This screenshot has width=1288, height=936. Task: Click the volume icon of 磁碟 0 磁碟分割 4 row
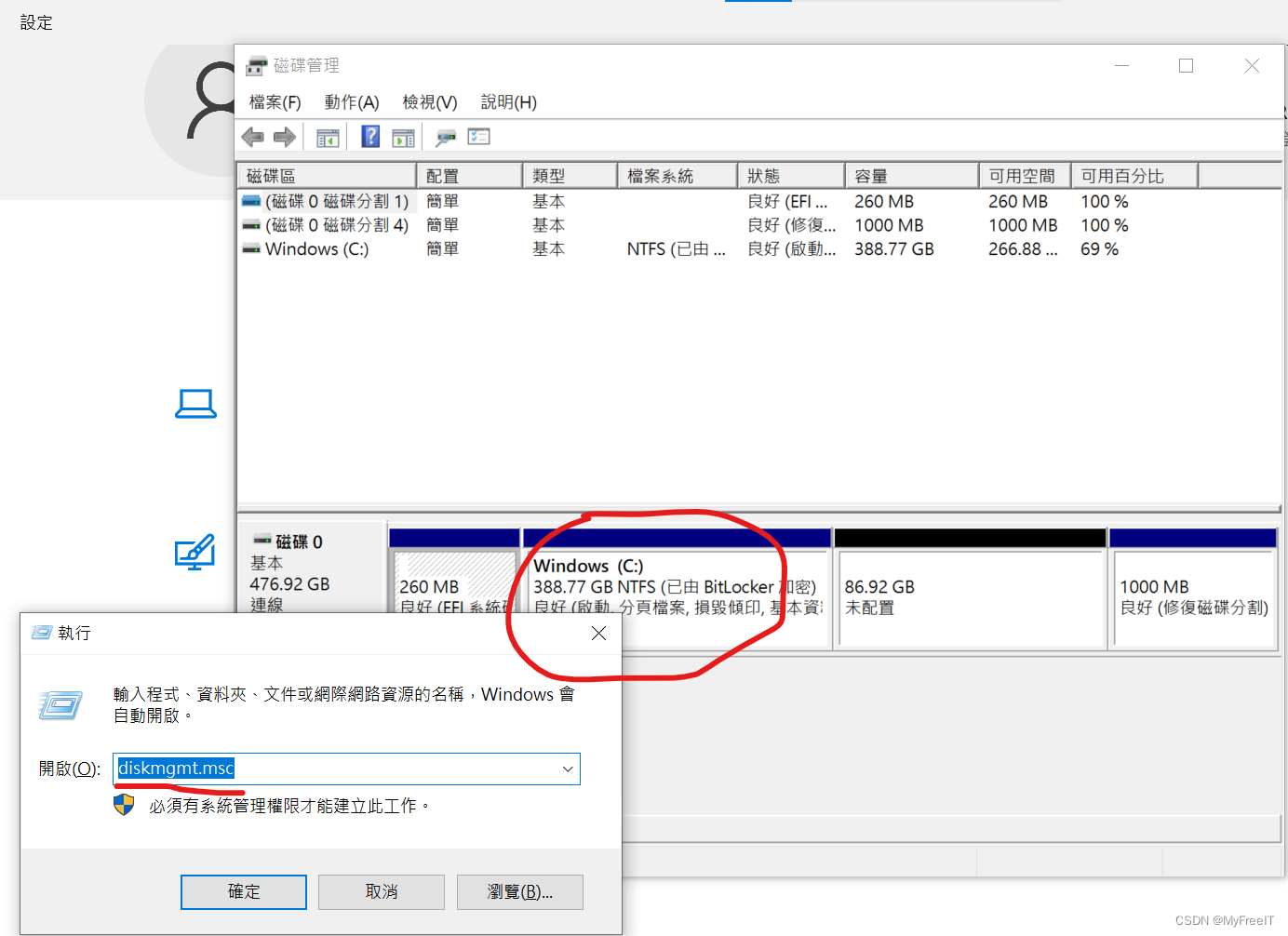tap(251, 225)
